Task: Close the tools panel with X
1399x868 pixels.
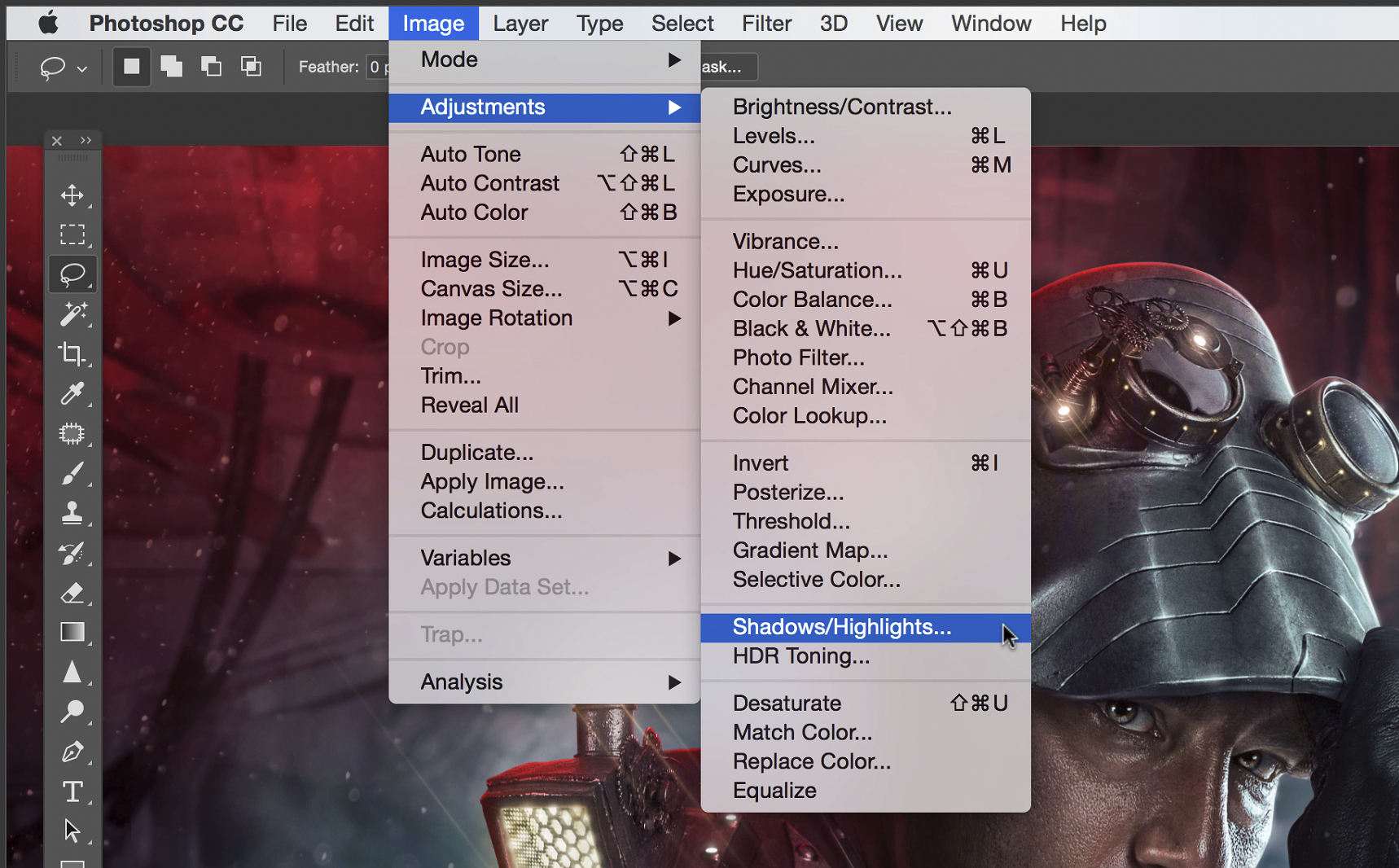Action: [57, 141]
